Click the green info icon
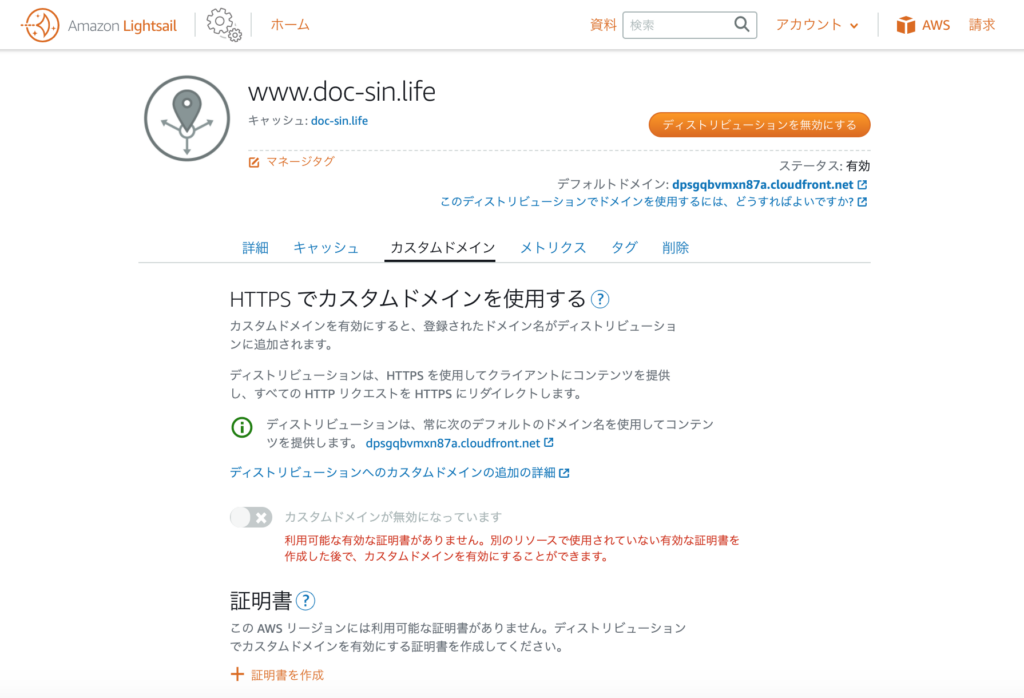The height and width of the screenshot is (698, 1024). 242,427
